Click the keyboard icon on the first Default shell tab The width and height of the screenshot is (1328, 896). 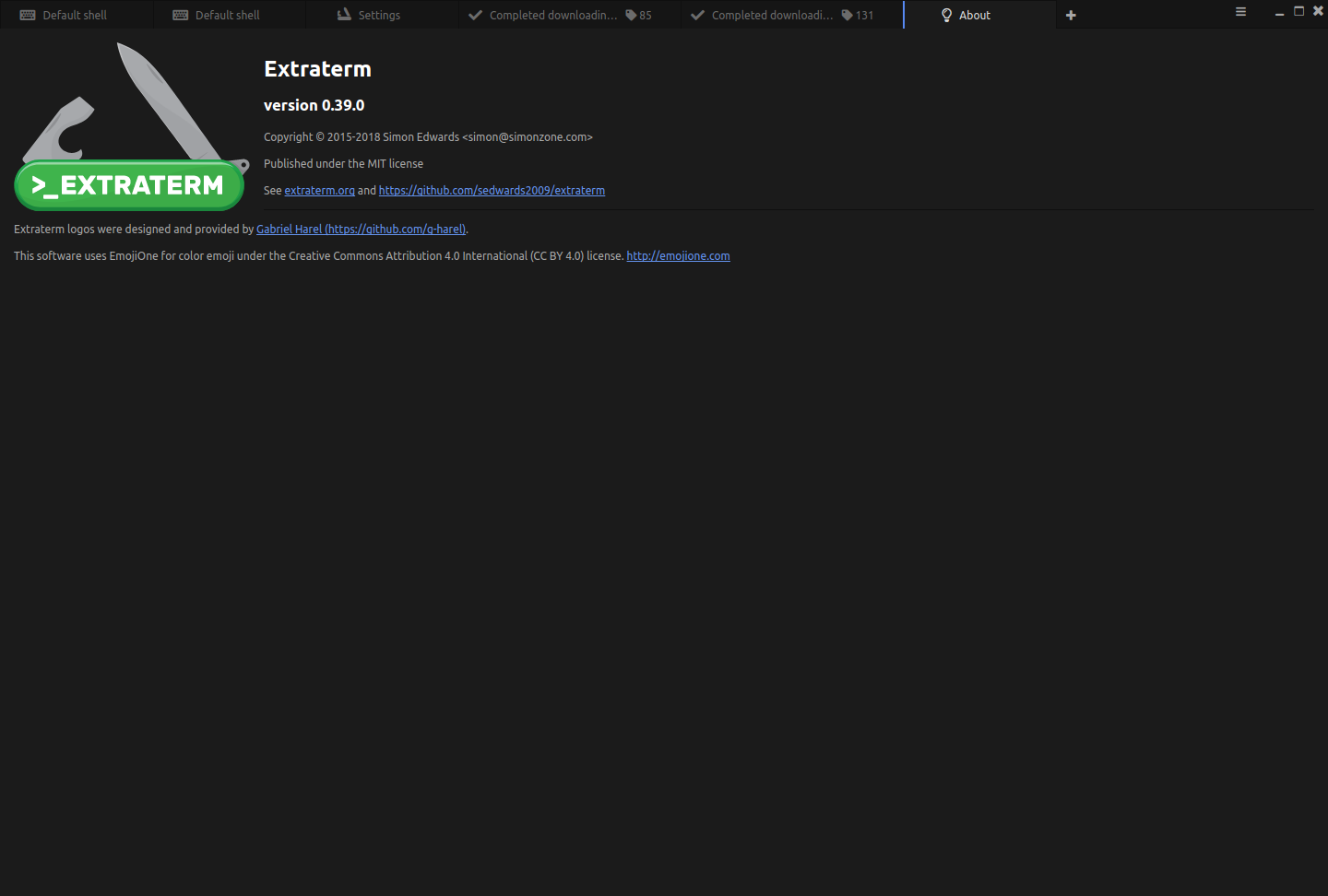pos(29,15)
